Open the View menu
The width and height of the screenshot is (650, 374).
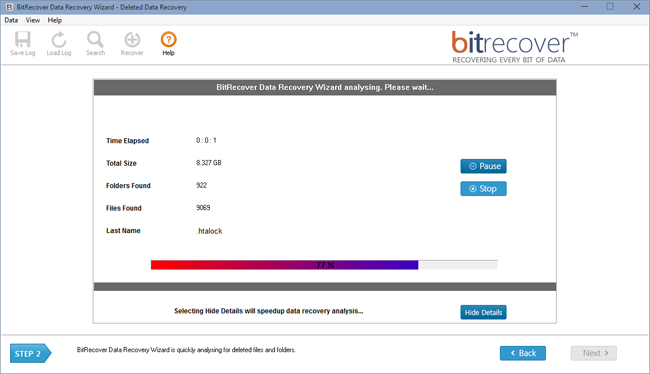coord(33,20)
